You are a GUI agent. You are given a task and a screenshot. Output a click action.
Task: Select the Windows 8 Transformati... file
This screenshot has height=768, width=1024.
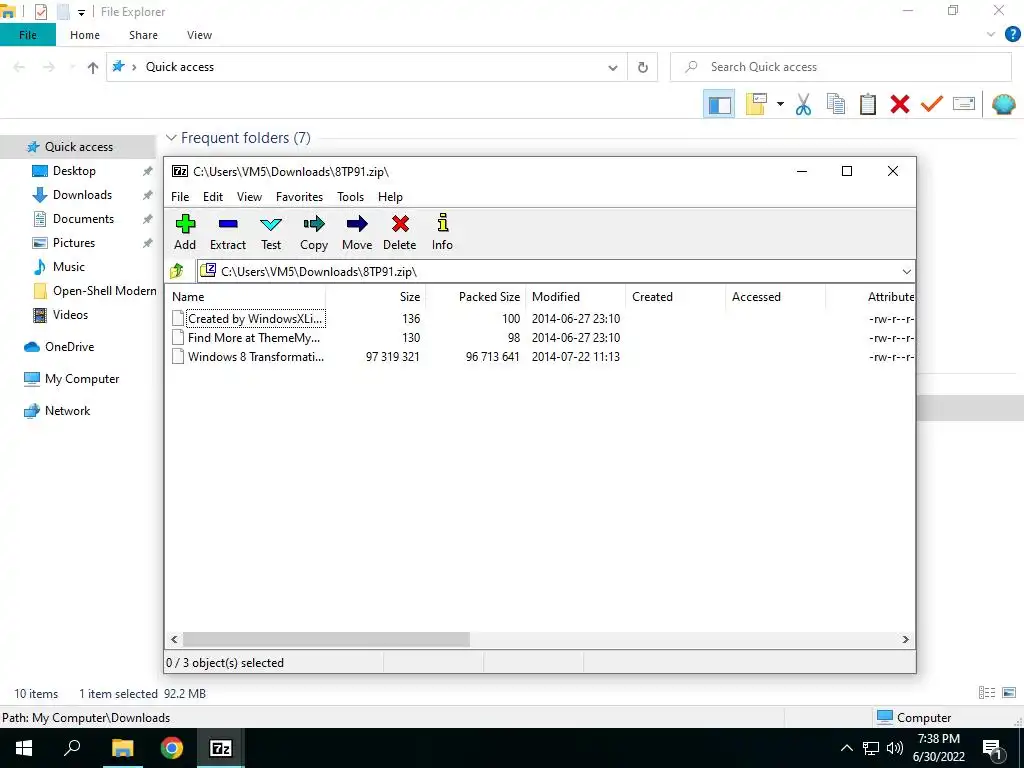[x=255, y=357]
